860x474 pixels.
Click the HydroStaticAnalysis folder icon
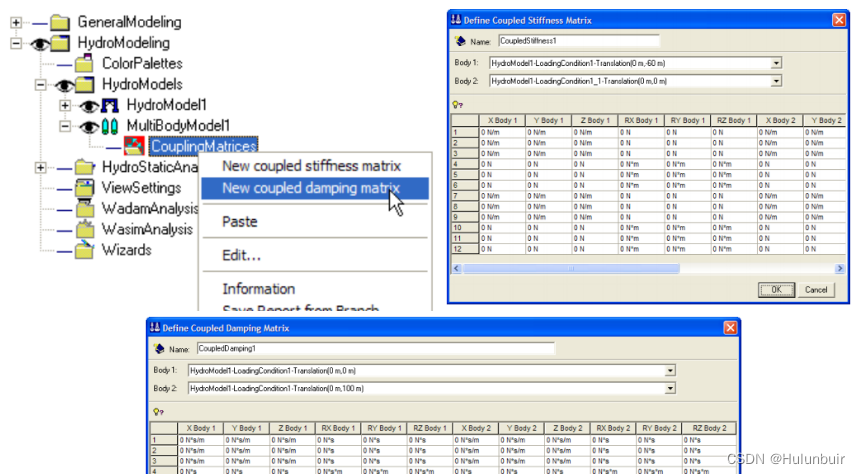84,167
